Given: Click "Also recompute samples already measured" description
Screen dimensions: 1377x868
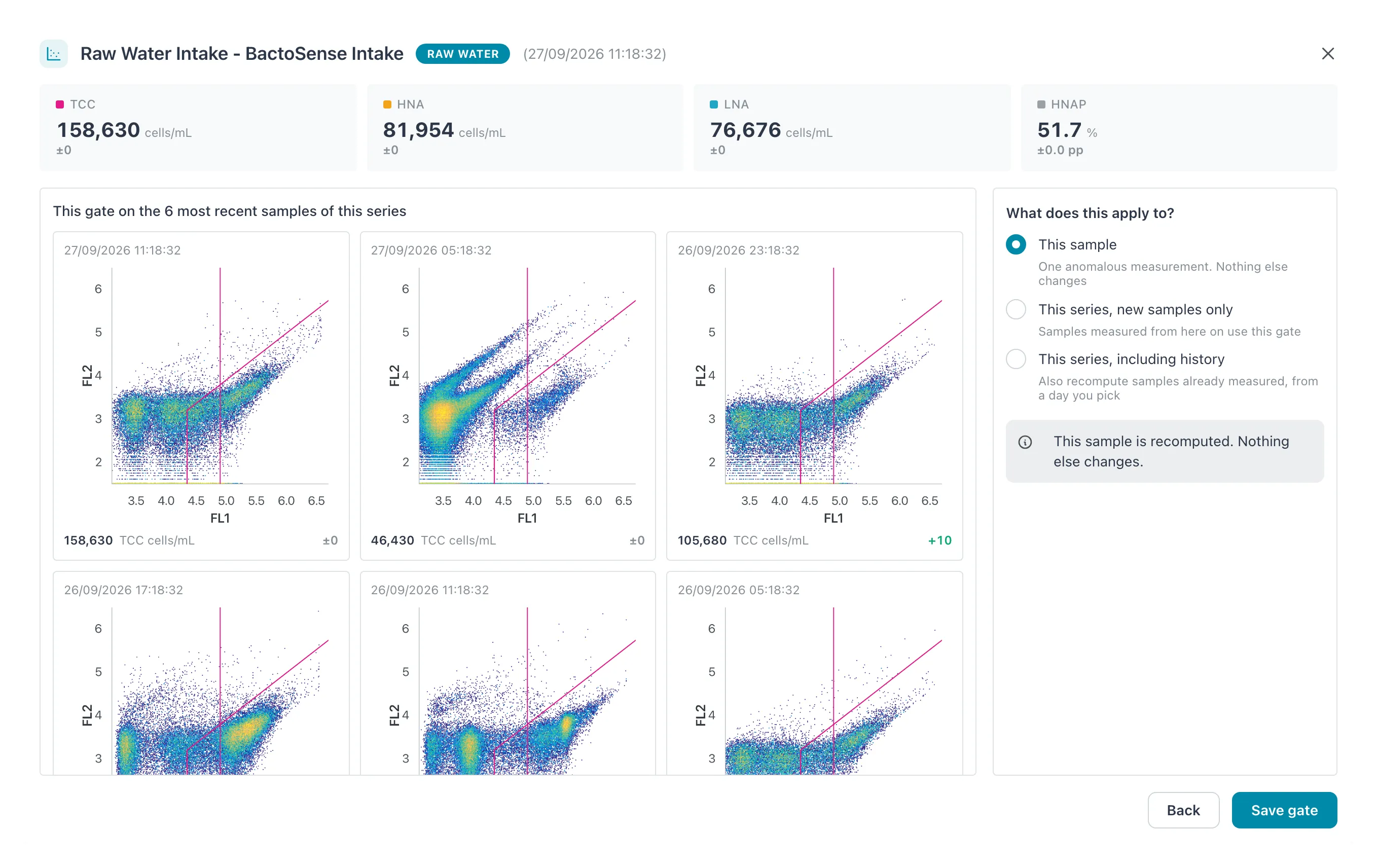Looking at the screenshot, I should (1177, 388).
